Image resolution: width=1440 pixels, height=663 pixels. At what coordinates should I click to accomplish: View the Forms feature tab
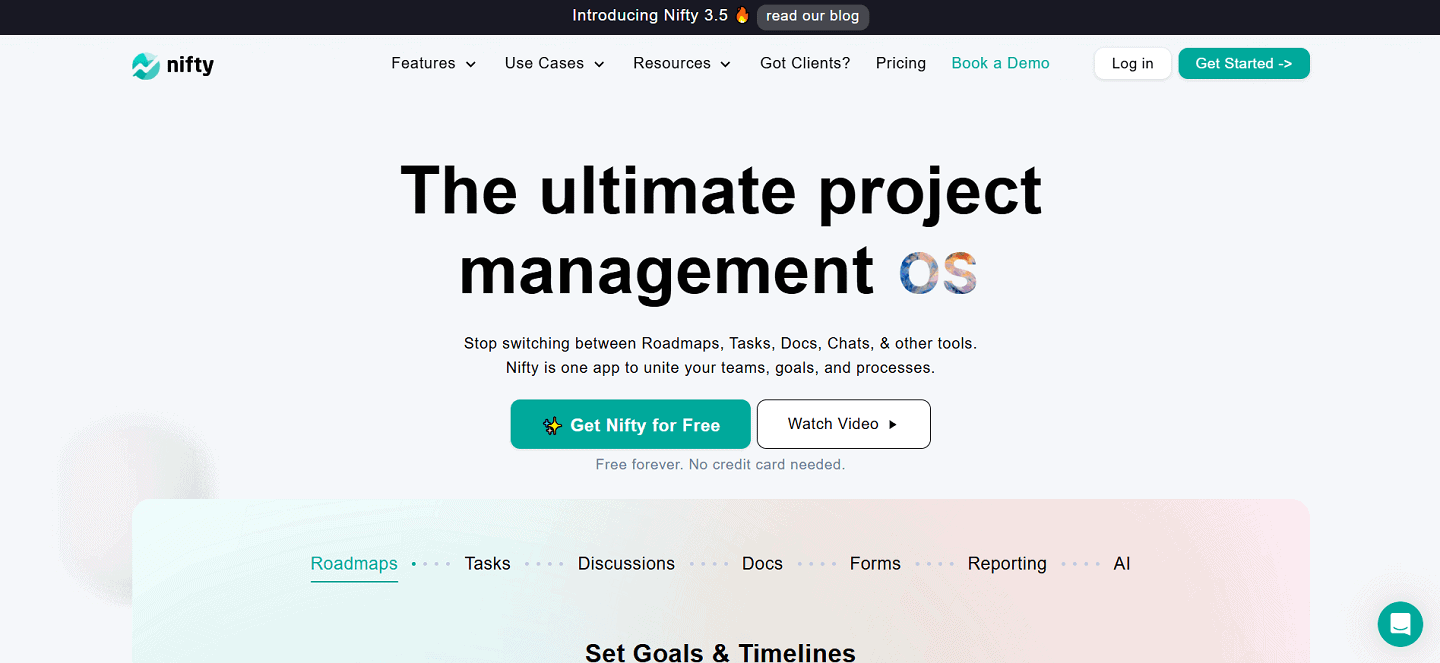tap(874, 563)
